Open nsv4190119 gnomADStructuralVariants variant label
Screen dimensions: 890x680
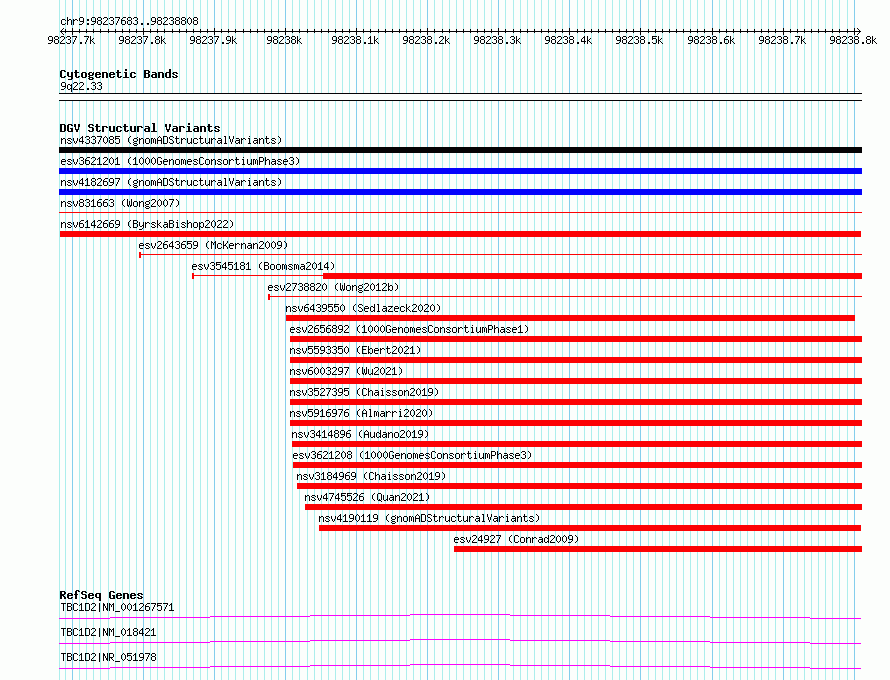[429, 518]
